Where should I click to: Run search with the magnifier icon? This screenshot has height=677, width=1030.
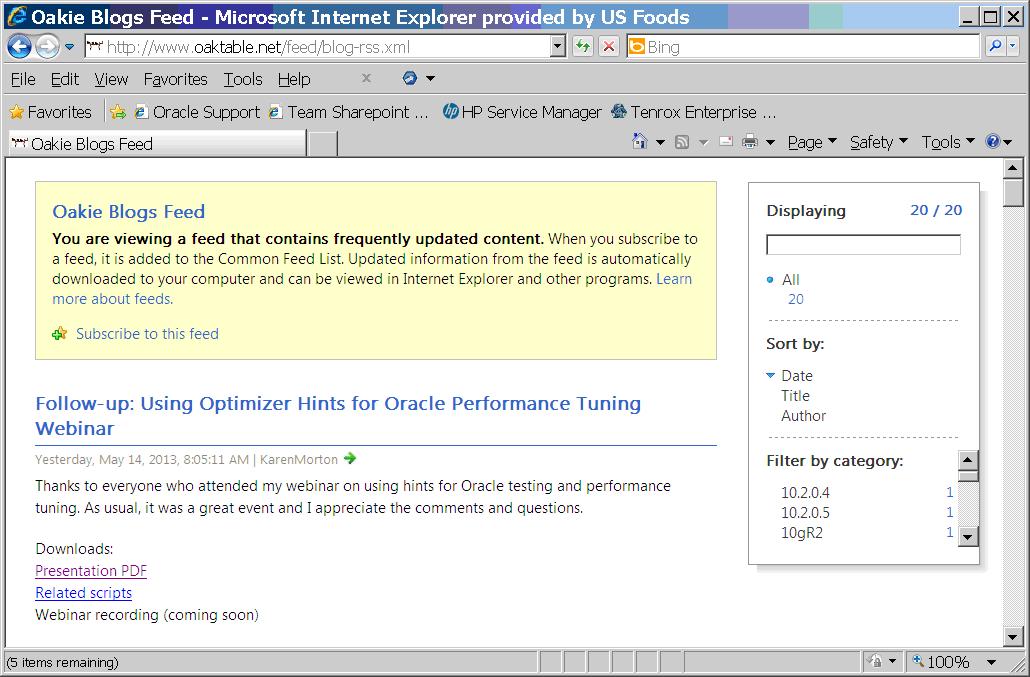pyautogui.click(x=995, y=46)
